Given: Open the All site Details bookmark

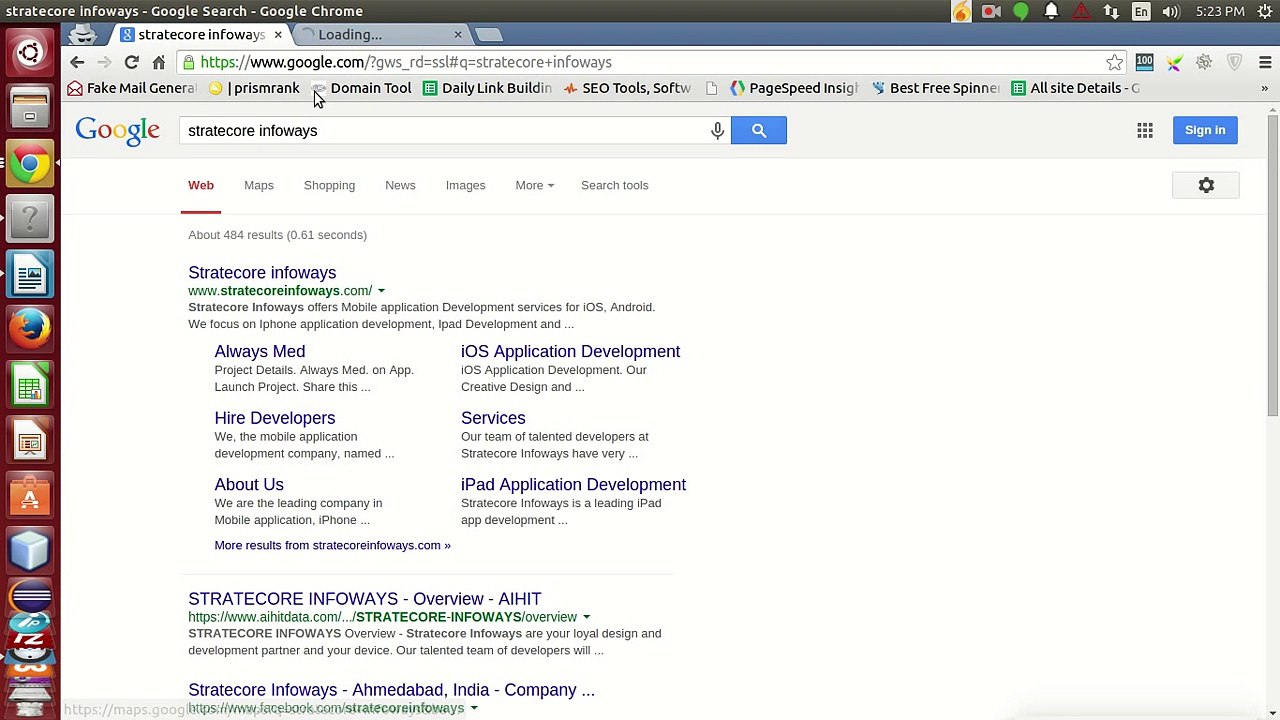Looking at the screenshot, I should click(x=1075, y=88).
